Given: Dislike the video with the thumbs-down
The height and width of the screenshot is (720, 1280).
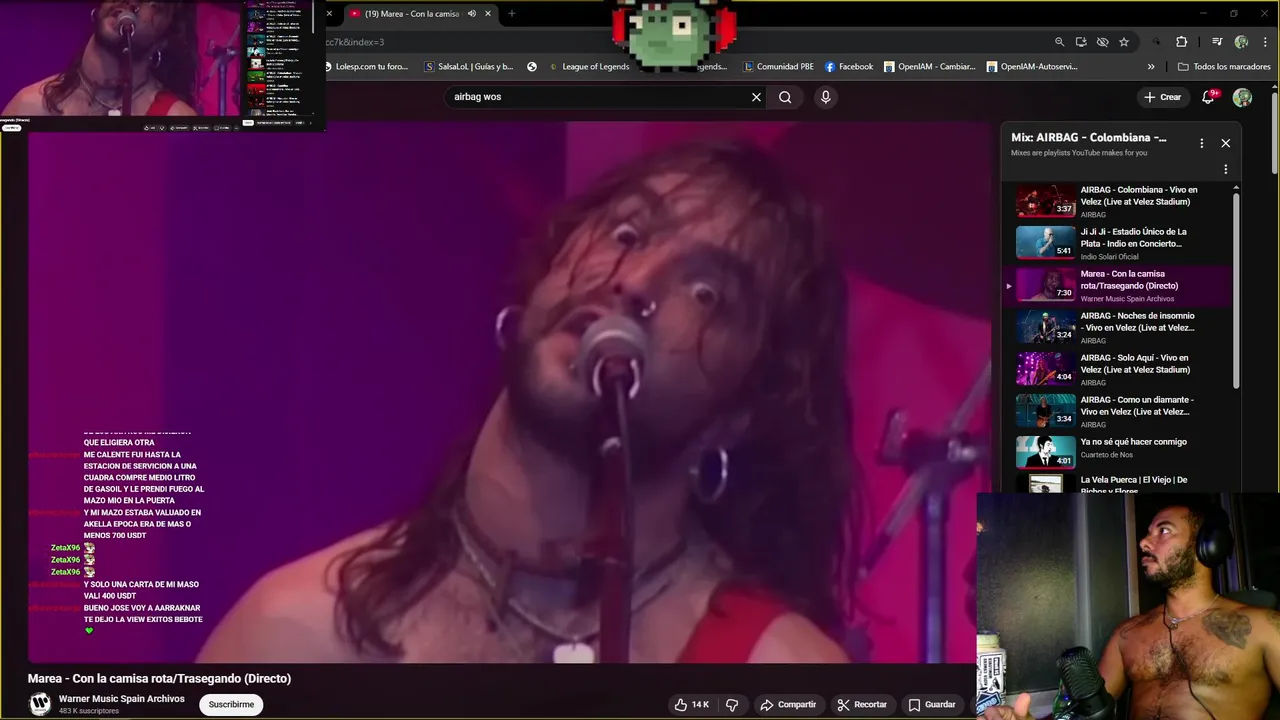Looking at the screenshot, I should pos(732,704).
